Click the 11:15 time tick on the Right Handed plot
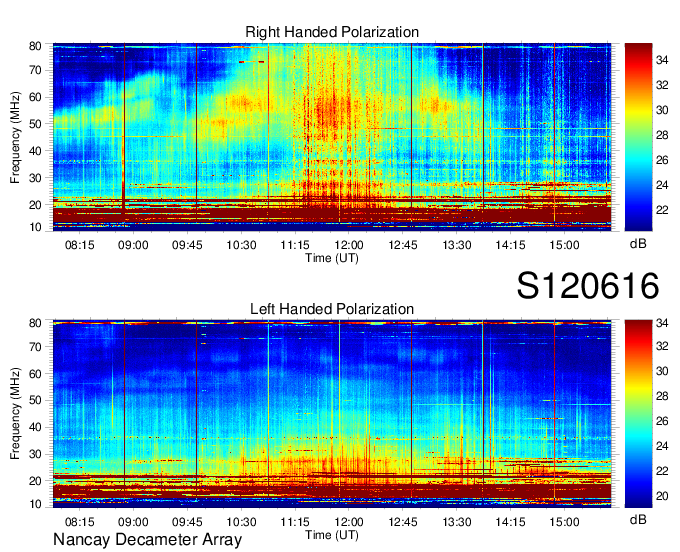The width and height of the screenshot is (680, 552). tap(295, 245)
